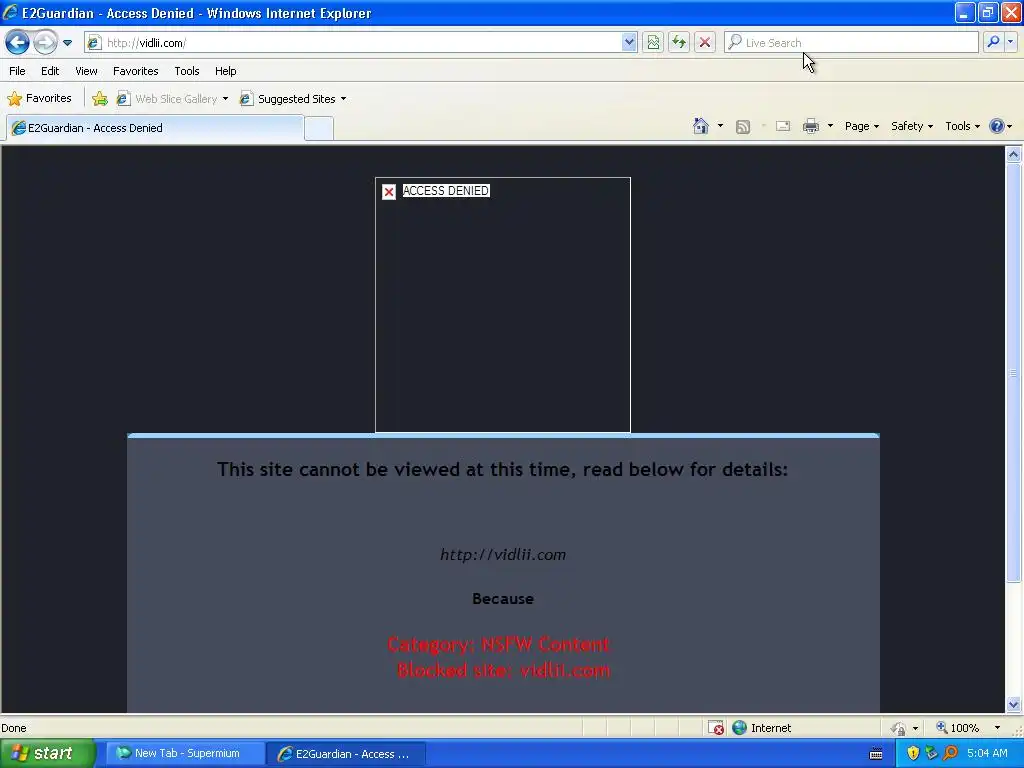The height and width of the screenshot is (768, 1024).
Task: Click the Stop loading red X icon
Action: (x=705, y=43)
